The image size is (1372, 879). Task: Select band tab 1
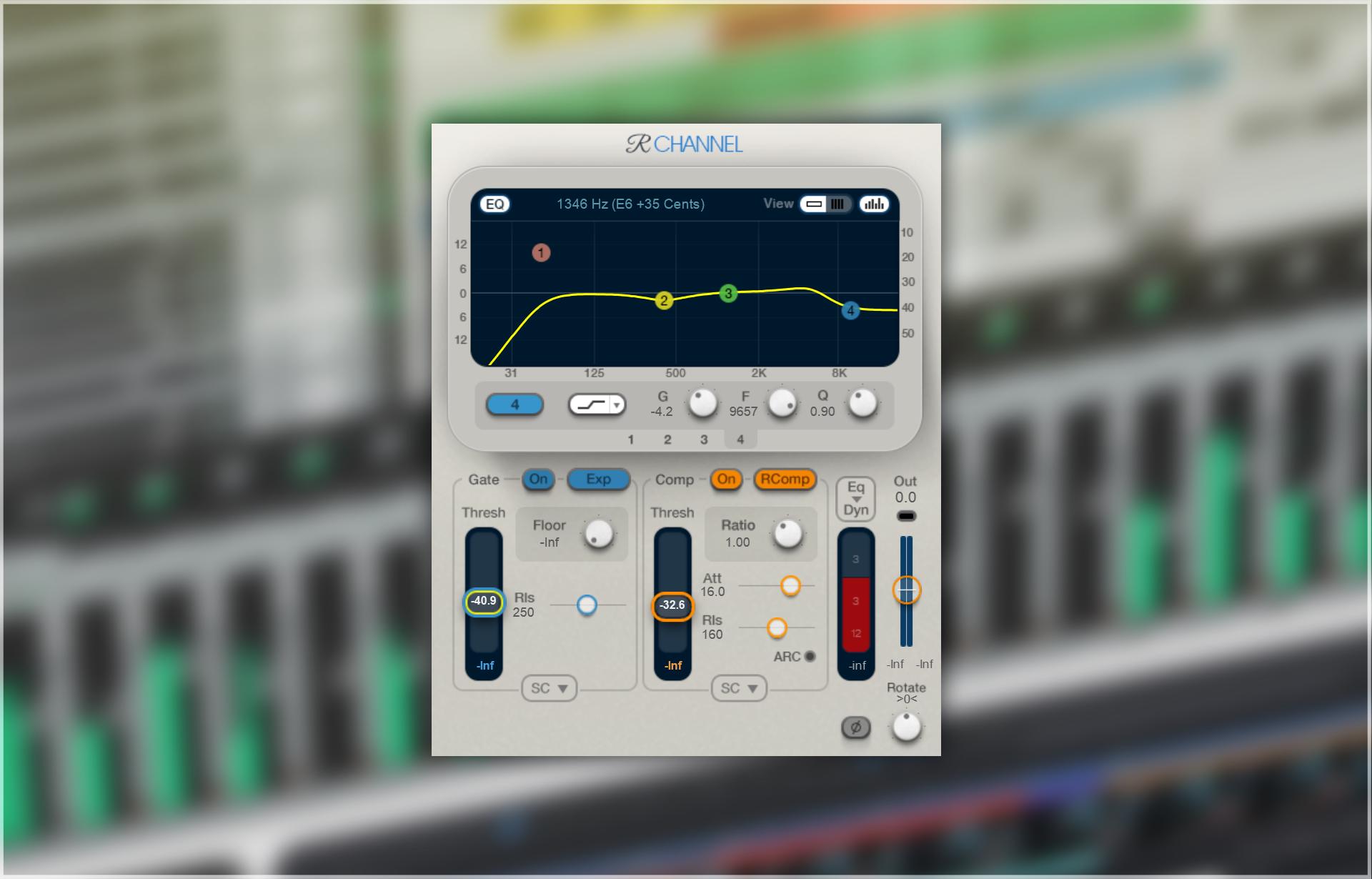pos(630,439)
